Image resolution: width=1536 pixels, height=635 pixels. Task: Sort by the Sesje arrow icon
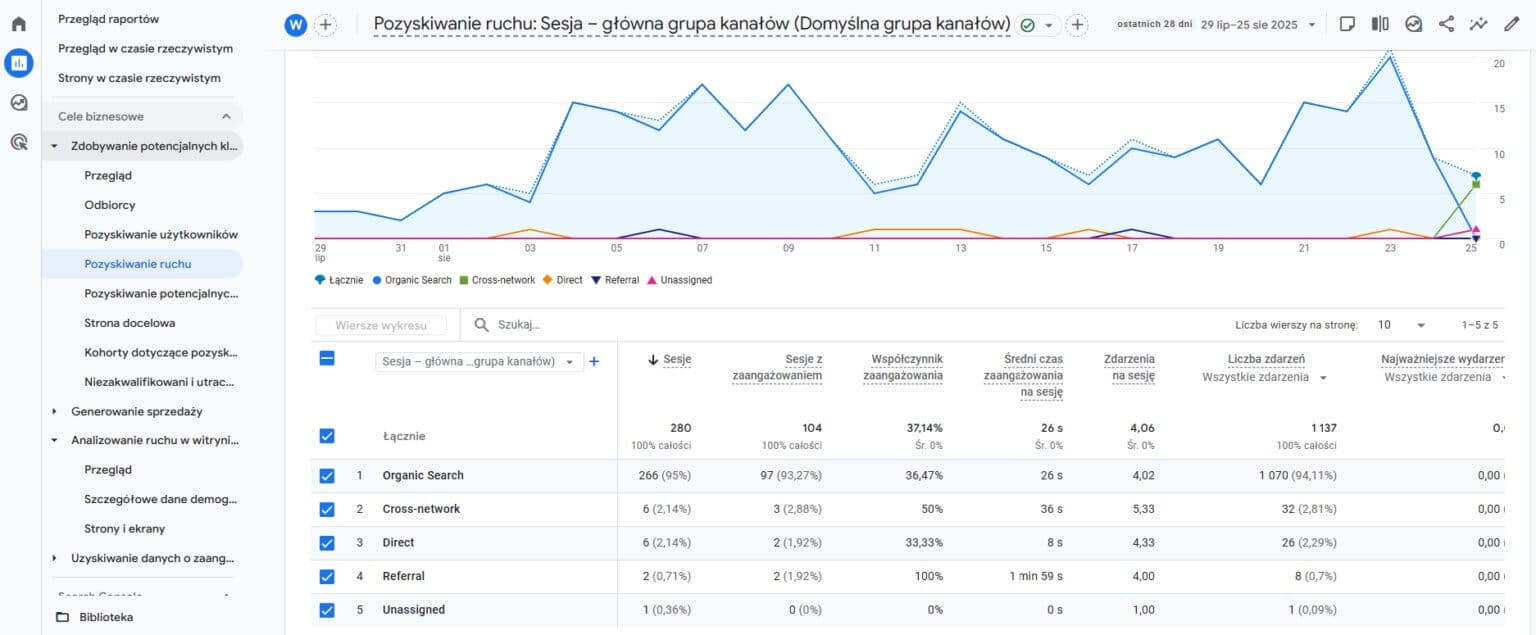pos(654,360)
